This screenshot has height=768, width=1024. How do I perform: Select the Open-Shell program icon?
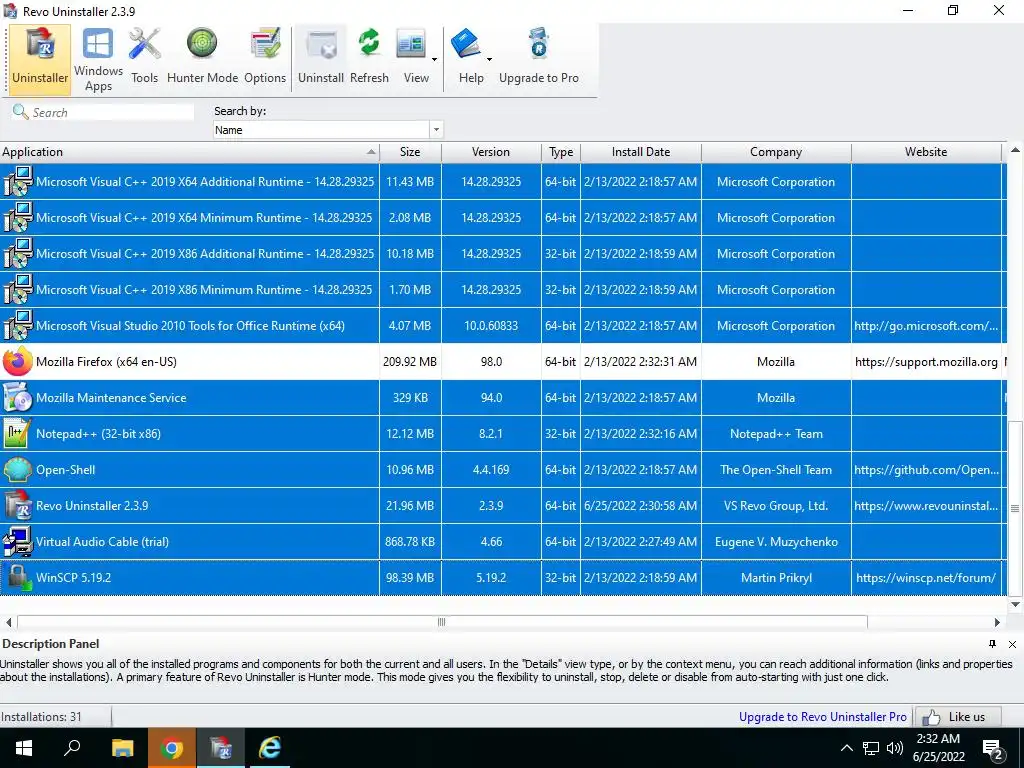click(x=18, y=470)
